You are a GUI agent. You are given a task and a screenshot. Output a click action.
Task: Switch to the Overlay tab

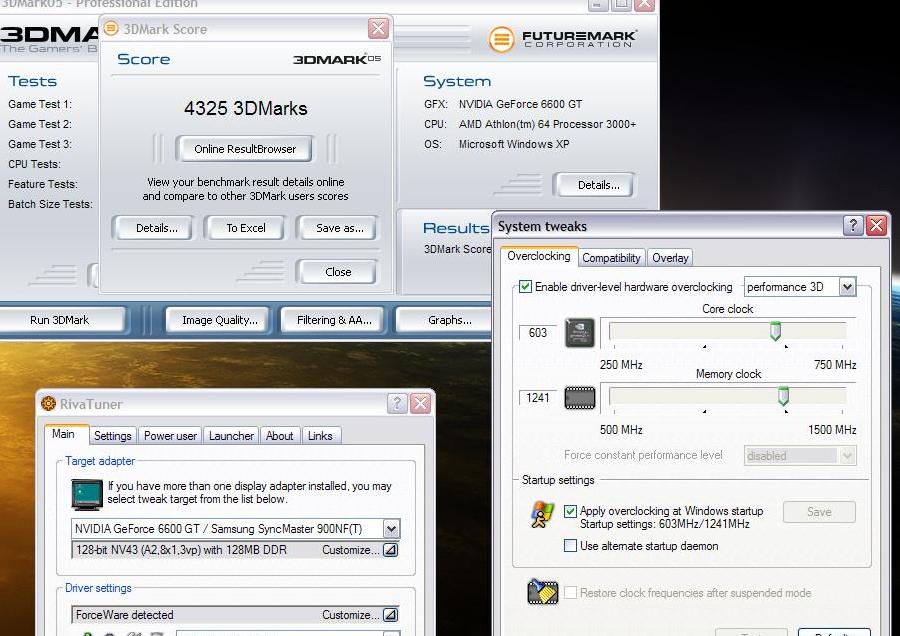(x=670, y=258)
